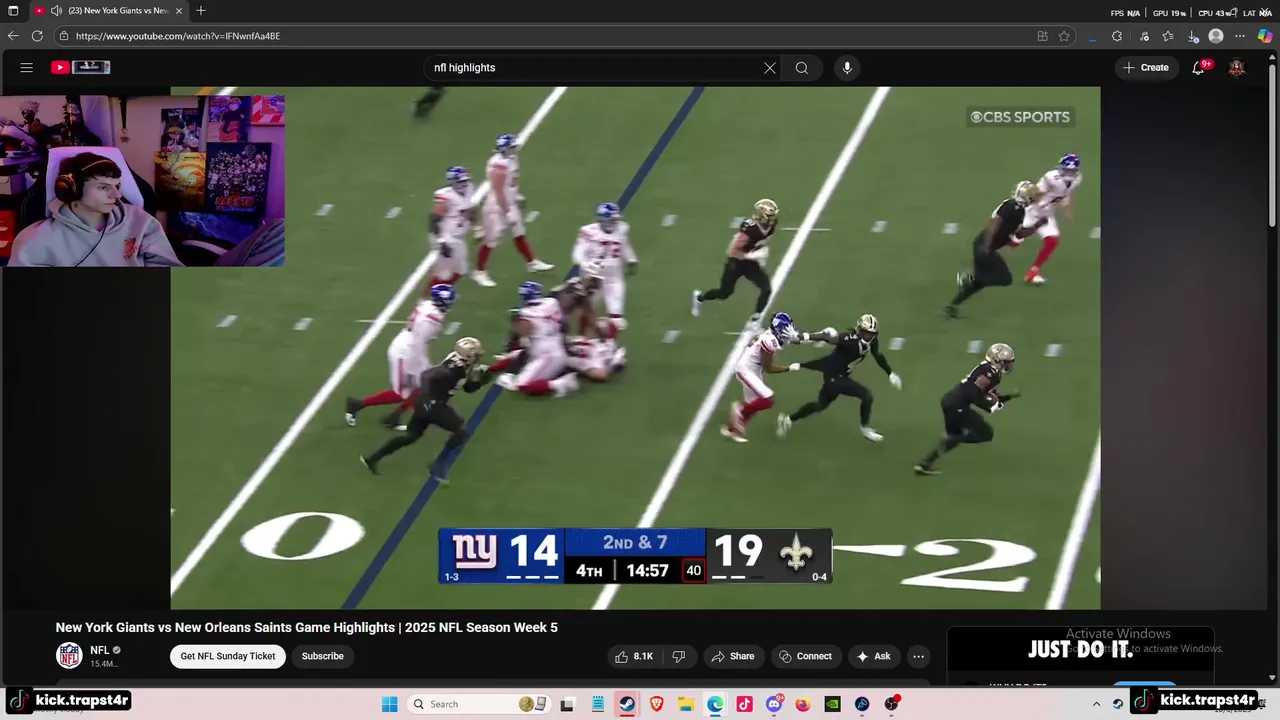
Task: Open the NFL channel name link
Action: coord(99,650)
